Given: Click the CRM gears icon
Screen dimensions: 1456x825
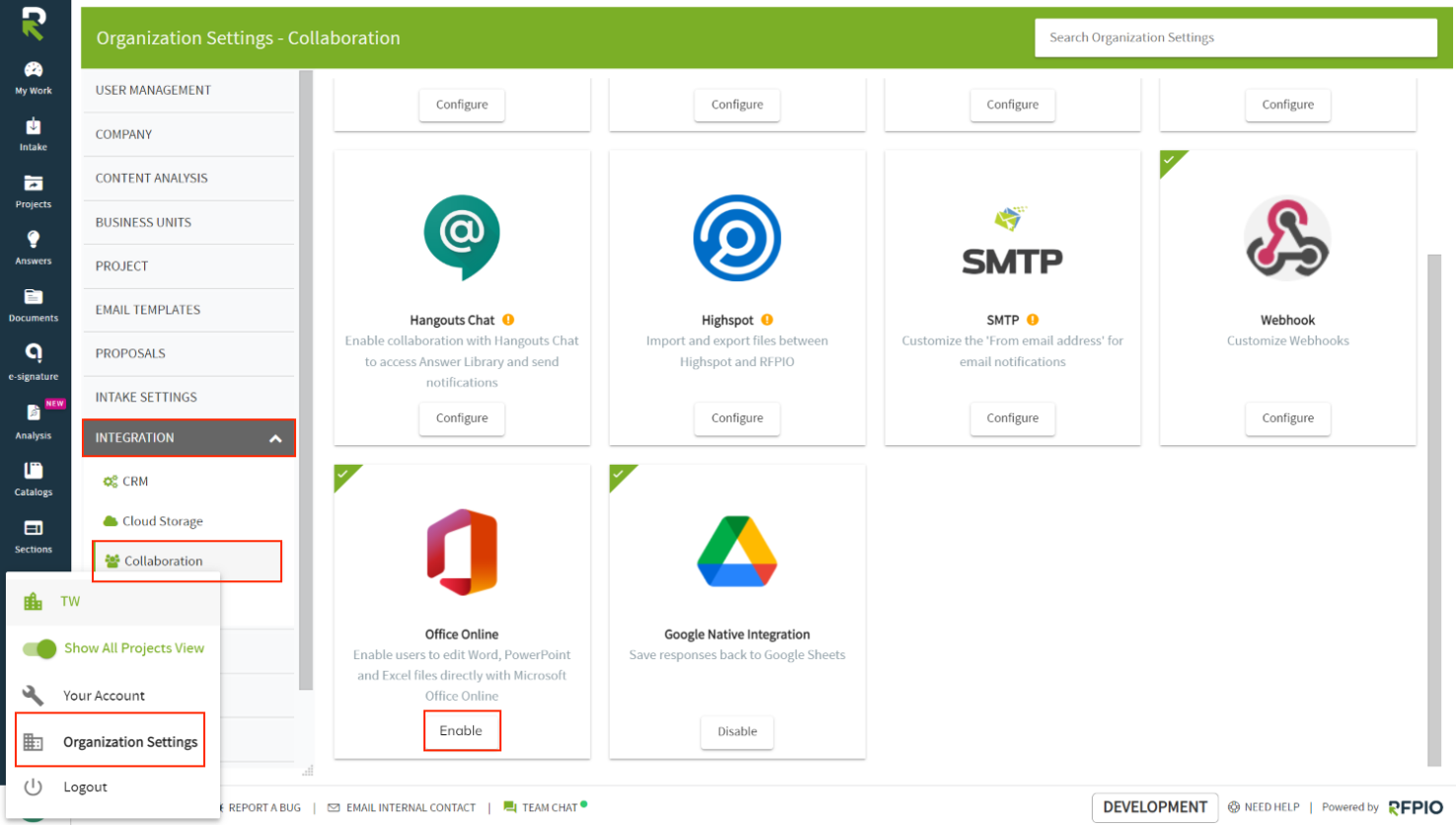Looking at the screenshot, I should point(111,482).
